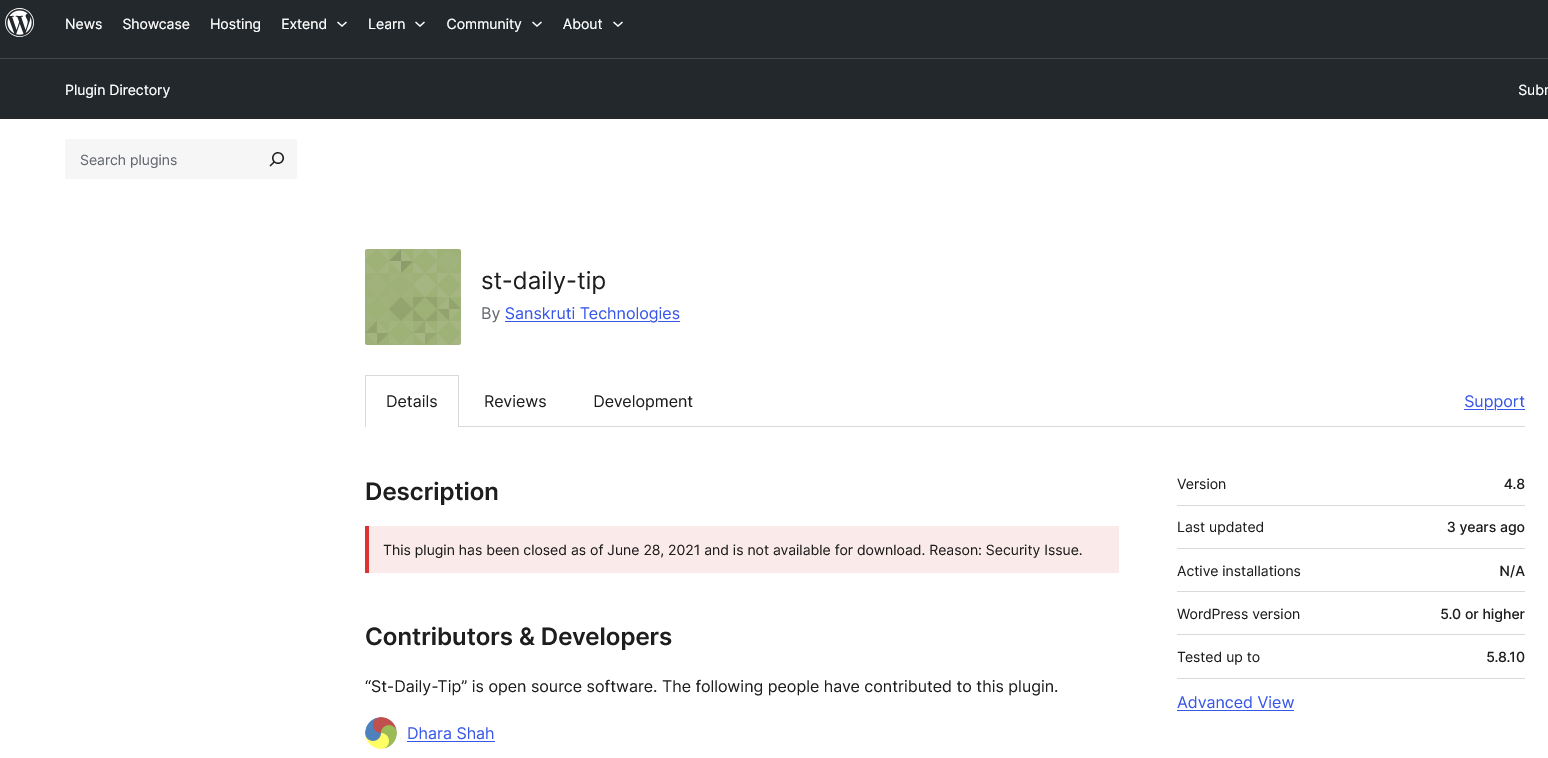
Task: Expand the Community dropdown menu
Action: pos(494,24)
